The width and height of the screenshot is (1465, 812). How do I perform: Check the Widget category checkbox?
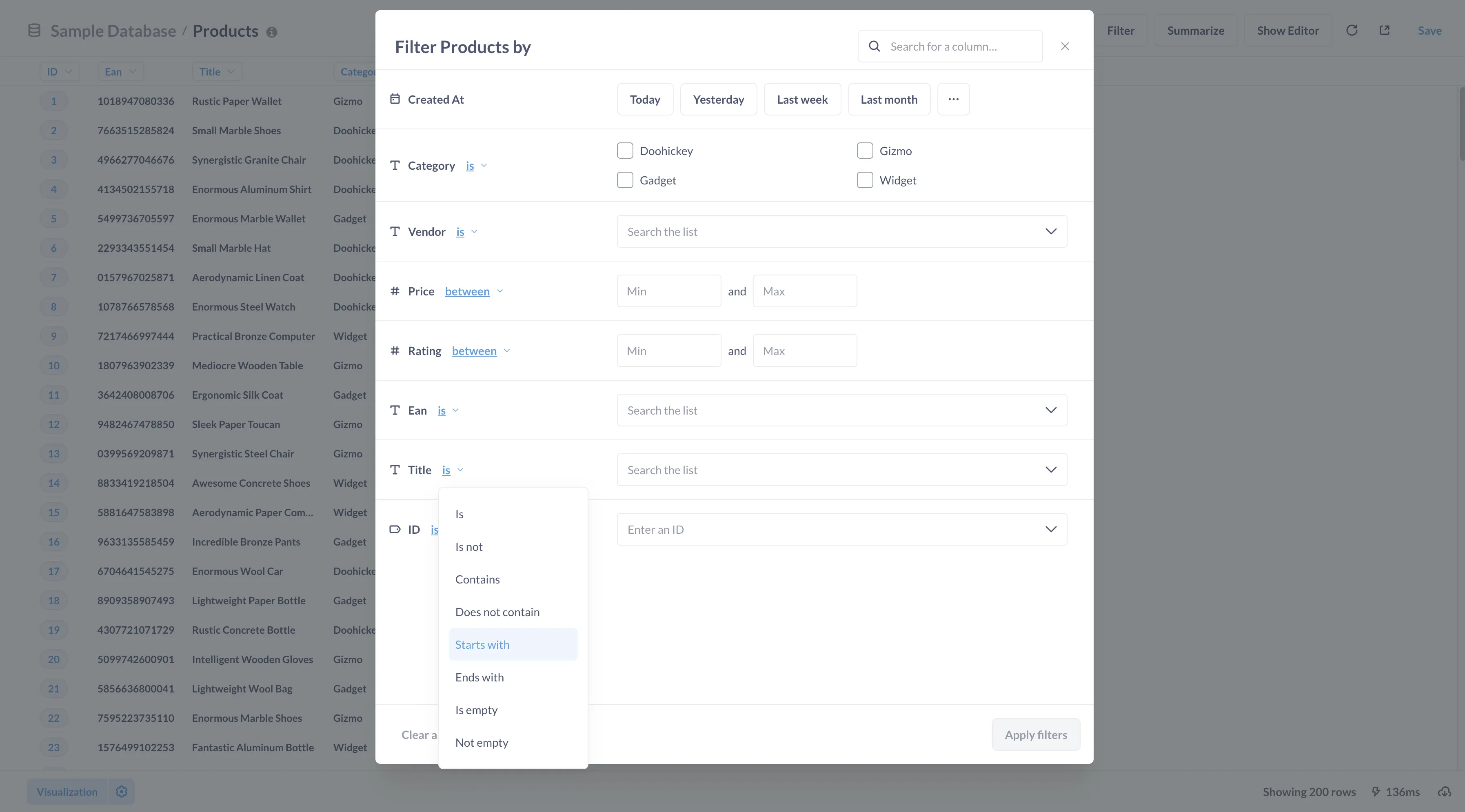click(864, 180)
